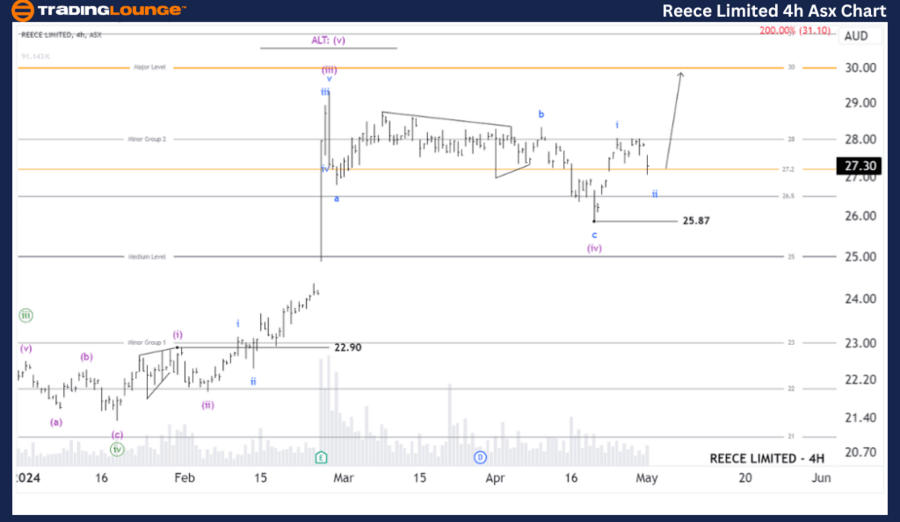Click 23.00 on the price axis
Screen dimensions: 900x522
tap(860, 343)
